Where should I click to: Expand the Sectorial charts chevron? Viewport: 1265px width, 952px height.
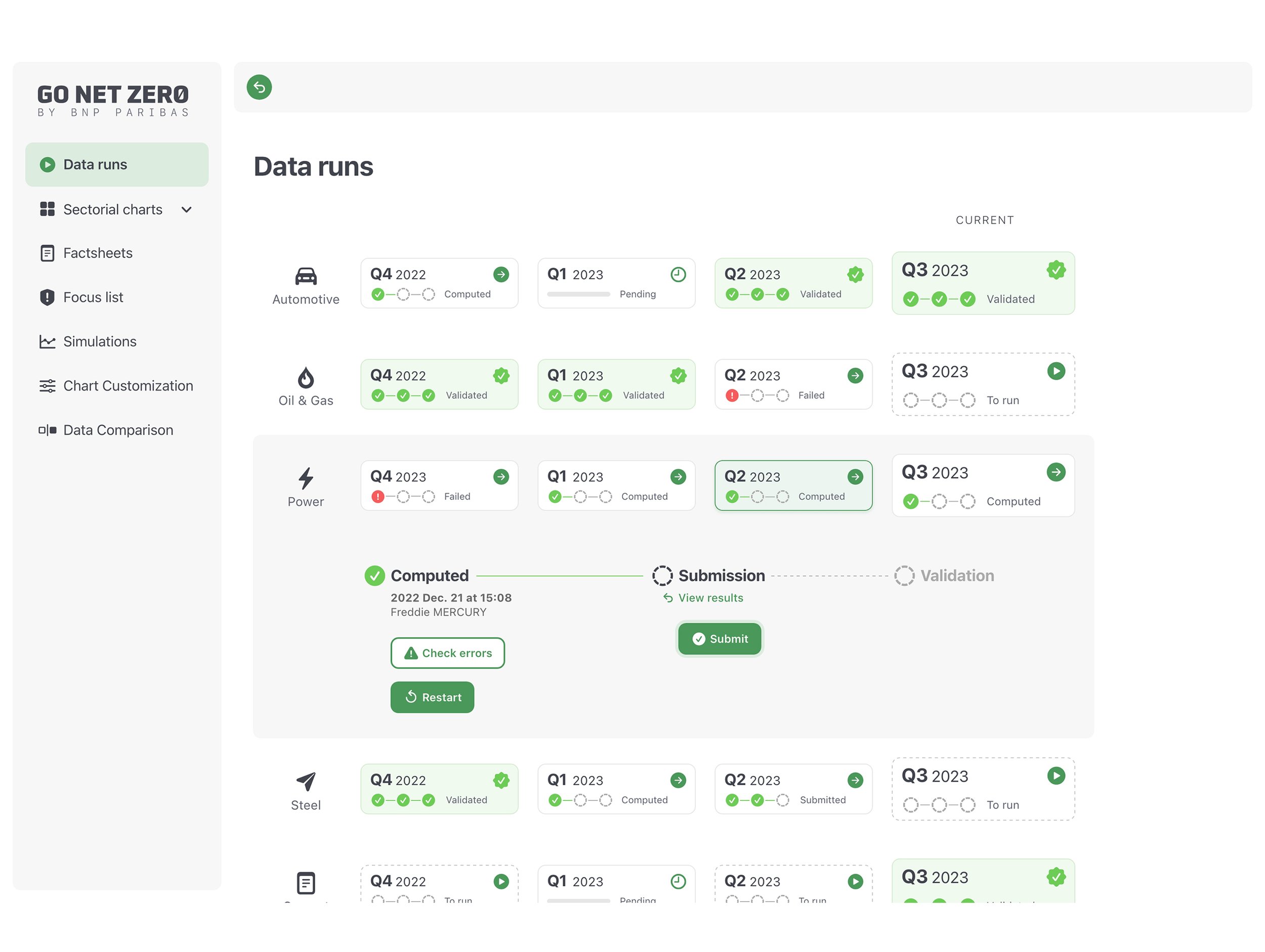click(x=186, y=210)
